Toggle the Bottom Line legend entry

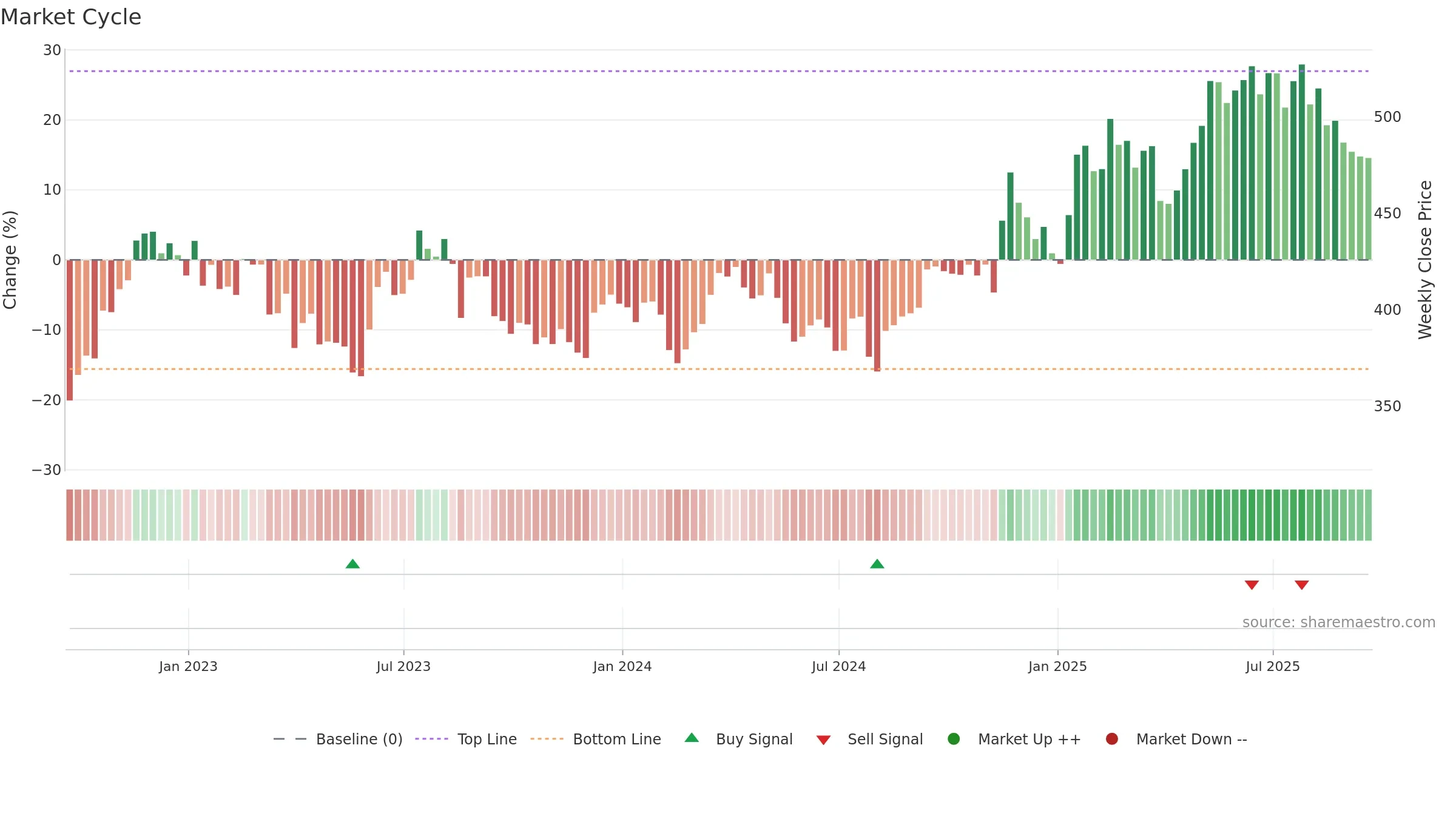pos(596,739)
